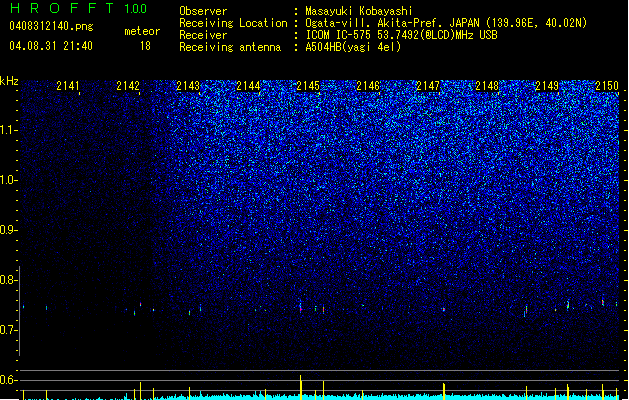629x400 pixels.
Task: Click the 0.8 kHz frequency label
Action: (8, 280)
